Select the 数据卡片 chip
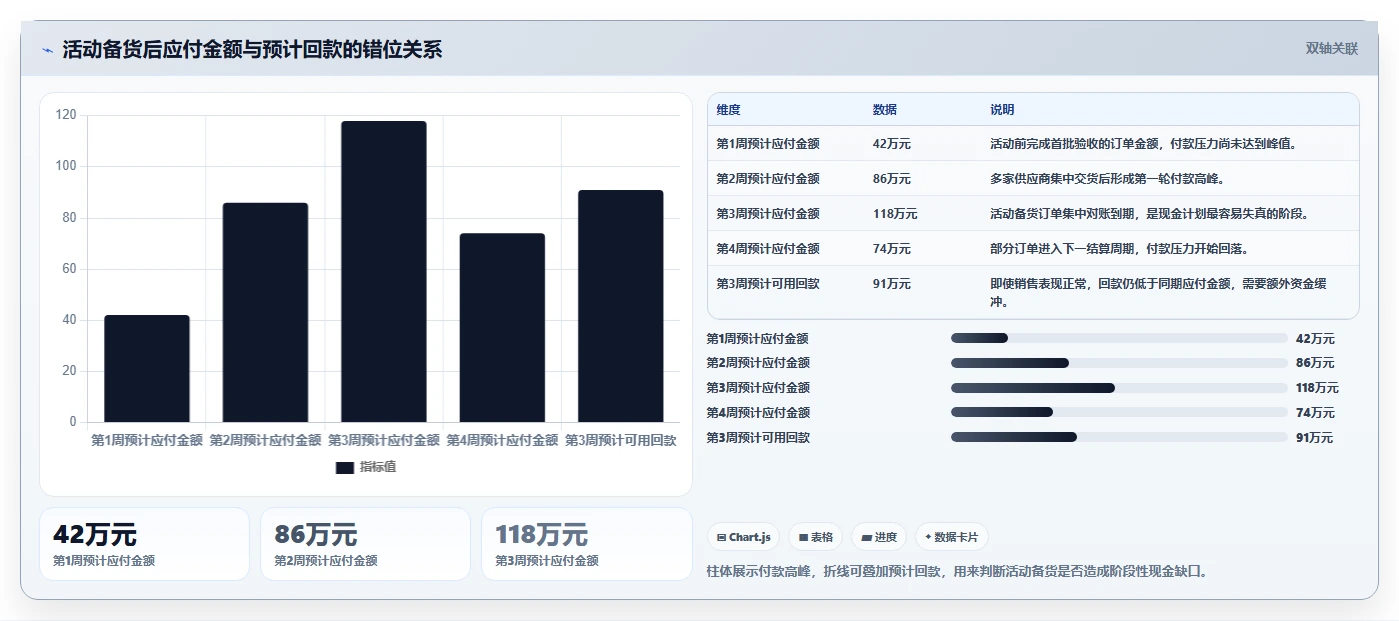 [951, 537]
